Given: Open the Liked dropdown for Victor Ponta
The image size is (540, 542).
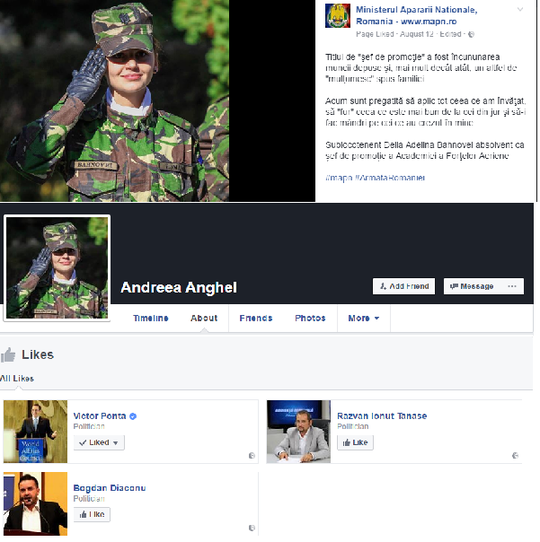Looking at the screenshot, I should click(x=99, y=442).
